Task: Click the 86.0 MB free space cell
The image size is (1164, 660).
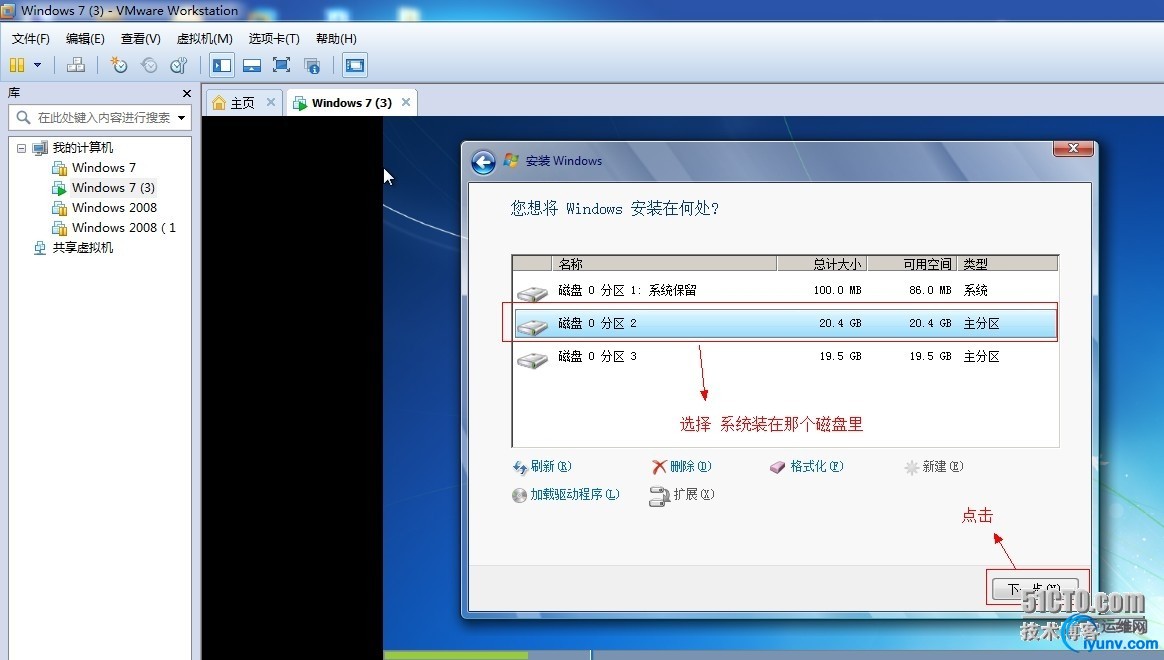Action: tap(930, 290)
